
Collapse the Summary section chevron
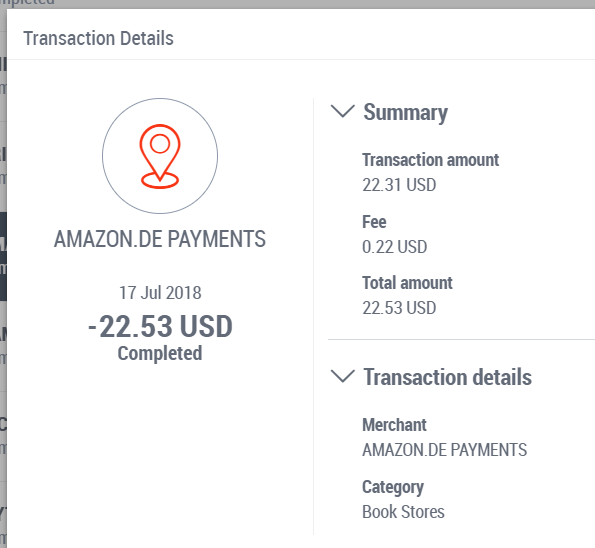[x=343, y=111]
